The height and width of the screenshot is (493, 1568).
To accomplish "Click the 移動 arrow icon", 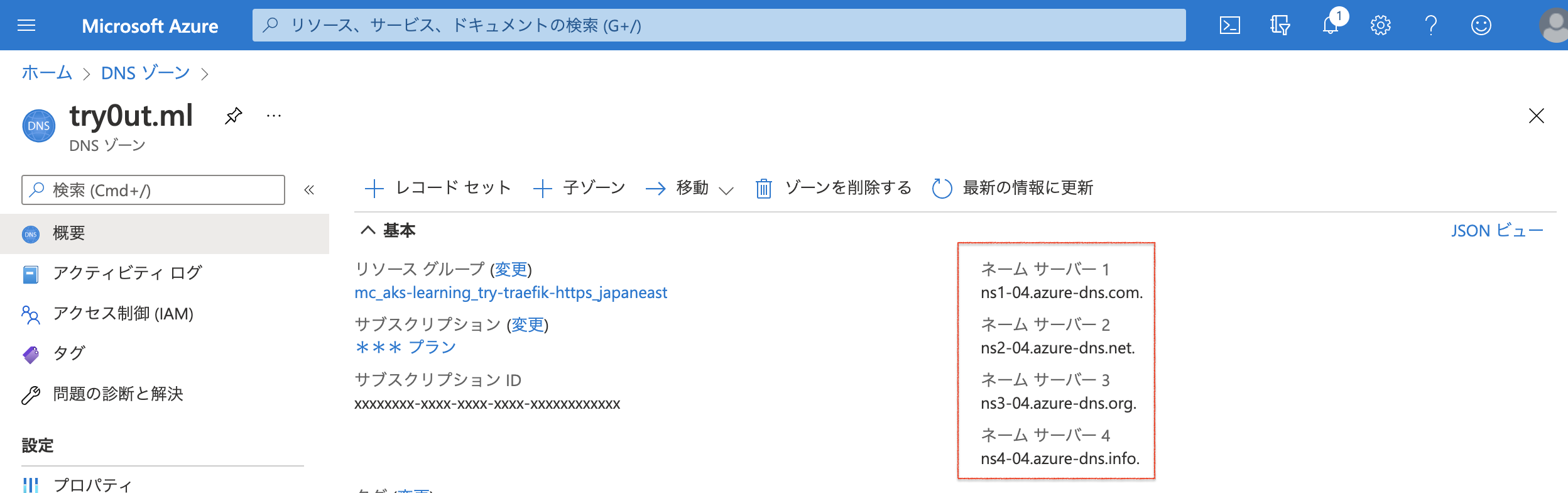I will [655, 189].
